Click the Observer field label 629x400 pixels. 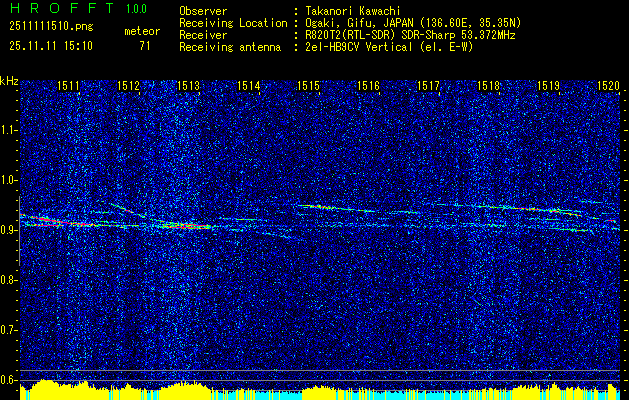[x=203, y=11]
